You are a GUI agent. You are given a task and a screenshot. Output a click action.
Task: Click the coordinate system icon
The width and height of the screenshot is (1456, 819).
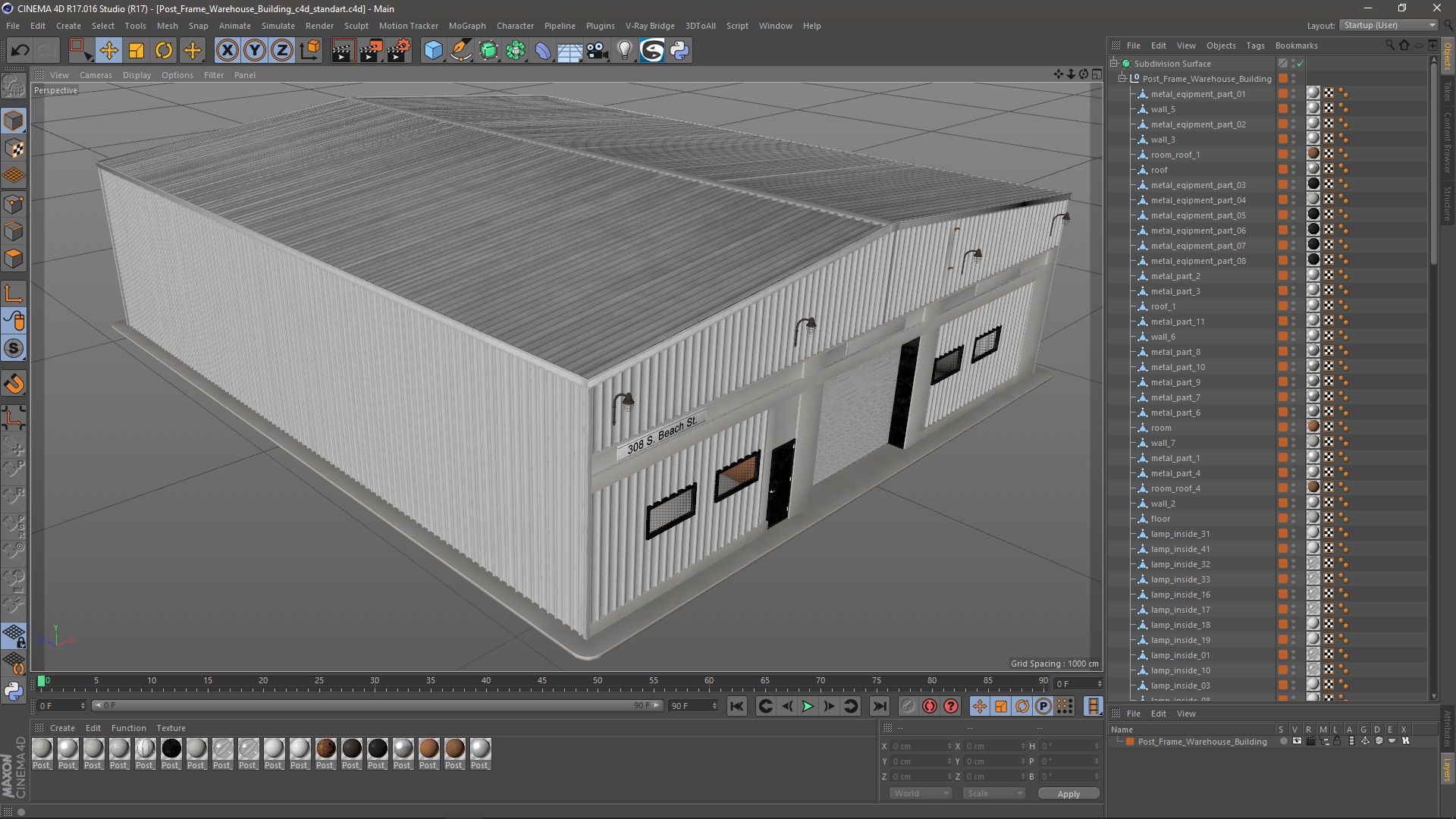pyautogui.click(x=309, y=51)
